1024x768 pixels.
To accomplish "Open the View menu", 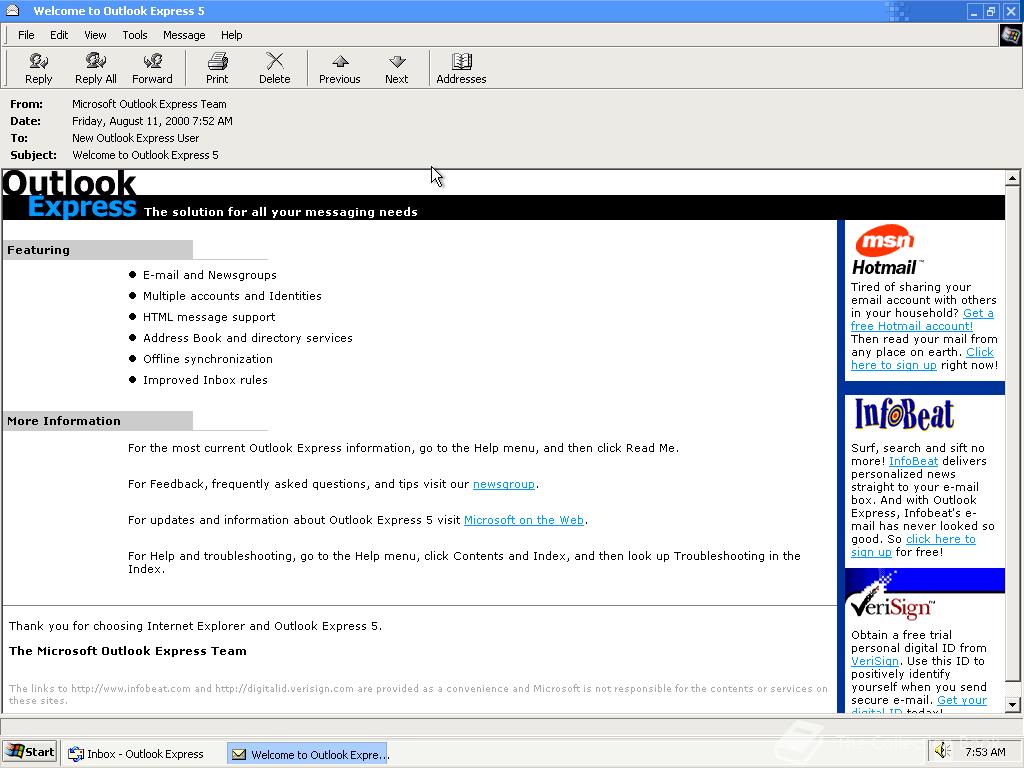I will pyautogui.click(x=95, y=35).
